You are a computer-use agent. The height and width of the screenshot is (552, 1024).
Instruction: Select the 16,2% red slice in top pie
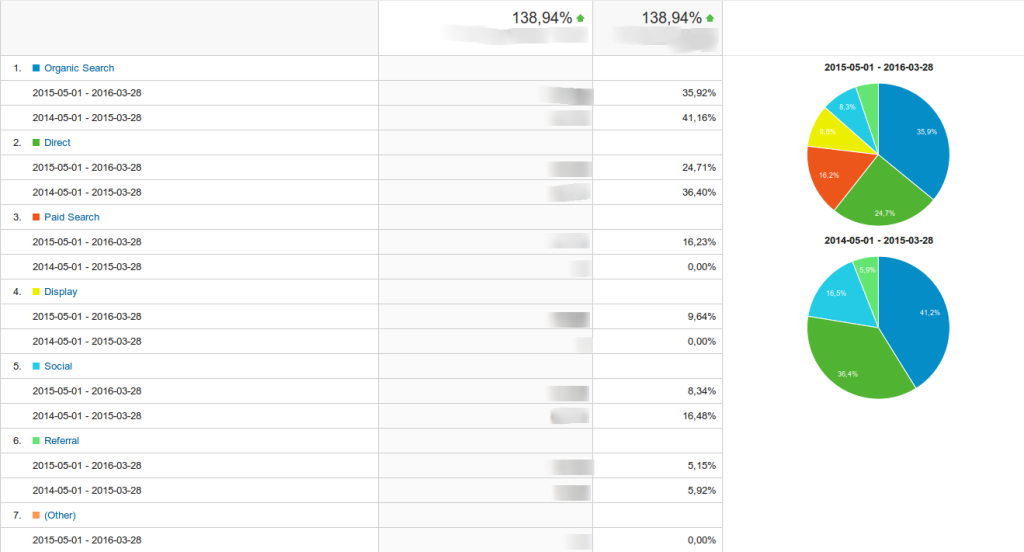[x=831, y=174]
